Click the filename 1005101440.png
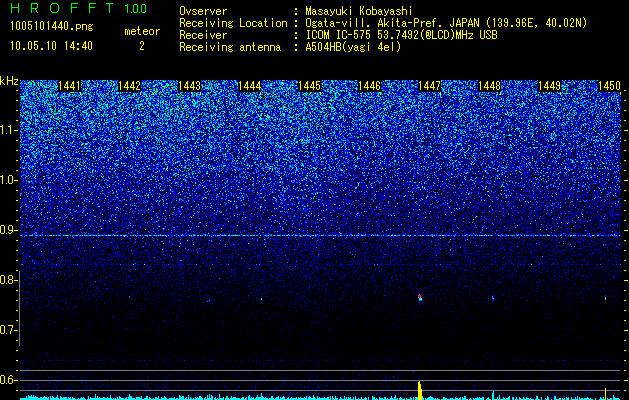629x400 pixels. (51, 26)
